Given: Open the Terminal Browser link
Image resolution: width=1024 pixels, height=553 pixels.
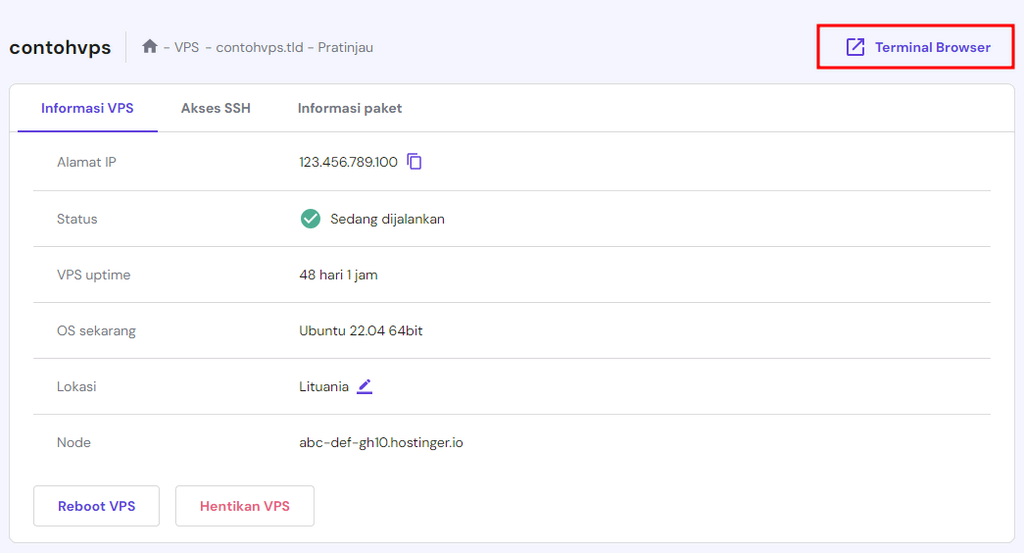Looking at the screenshot, I should tap(932, 47).
